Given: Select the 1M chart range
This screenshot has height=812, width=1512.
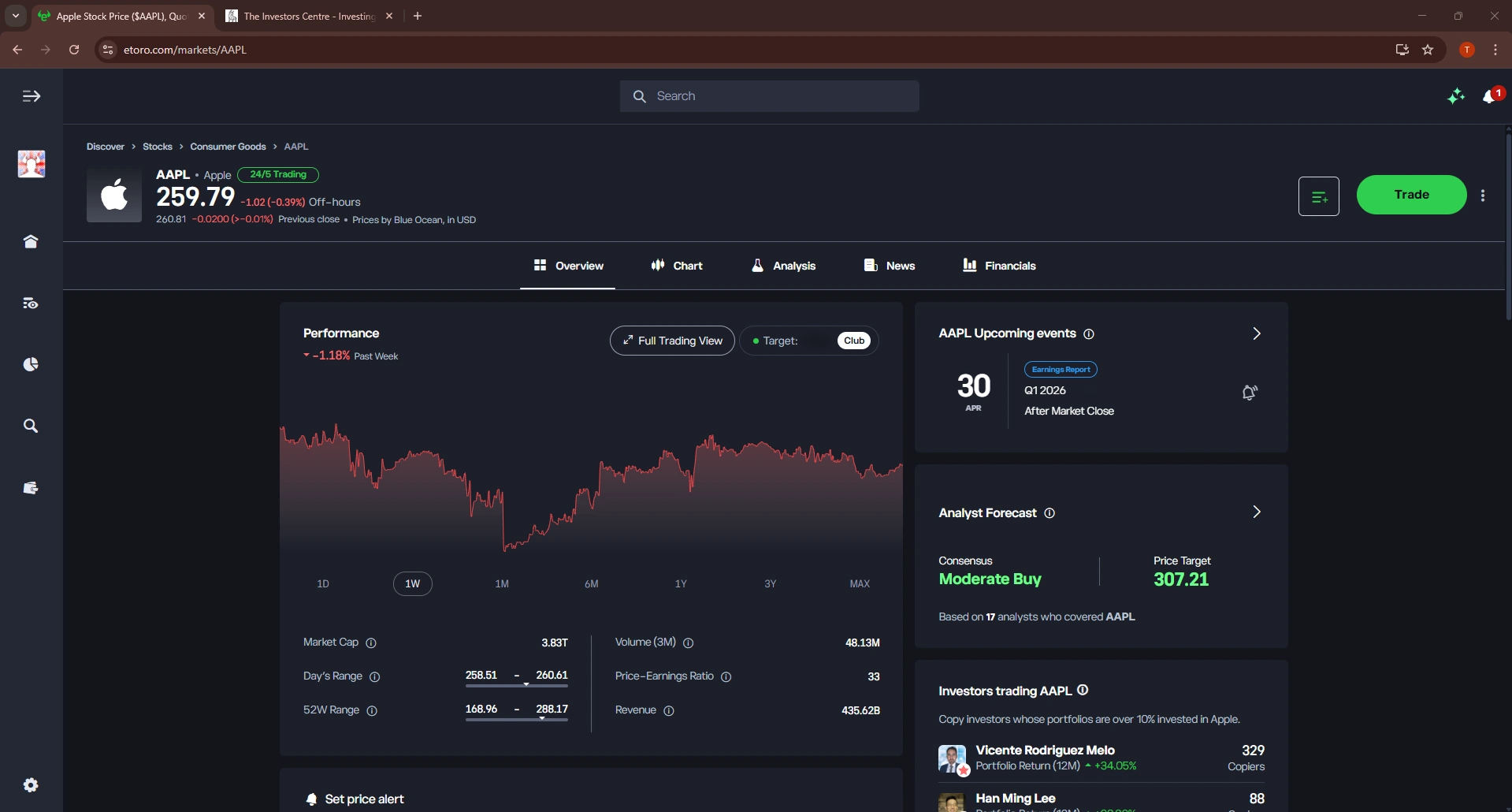Looking at the screenshot, I should click(502, 584).
